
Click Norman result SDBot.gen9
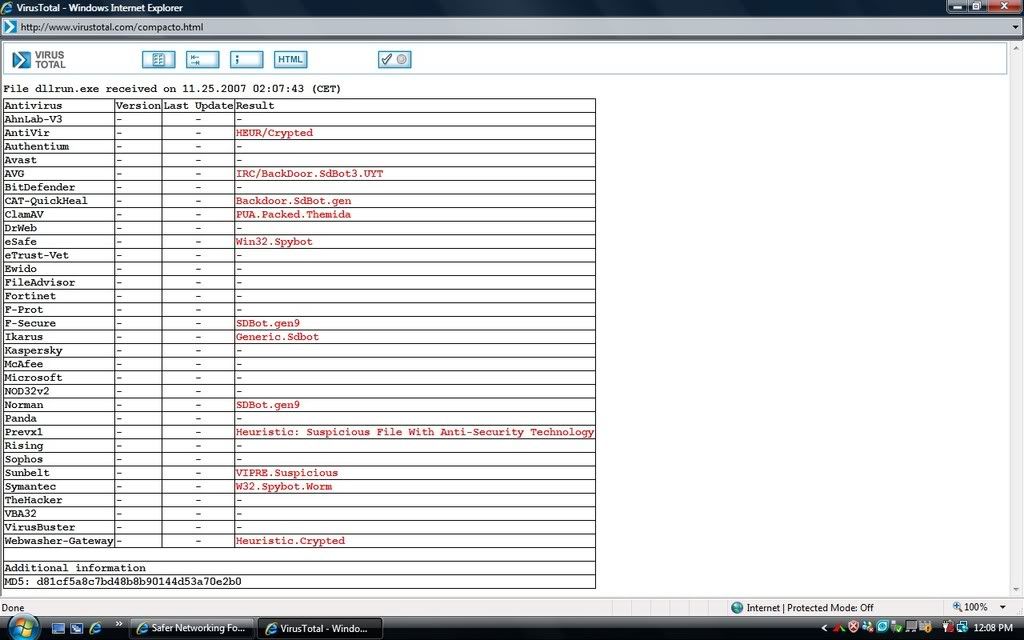(268, 405)
